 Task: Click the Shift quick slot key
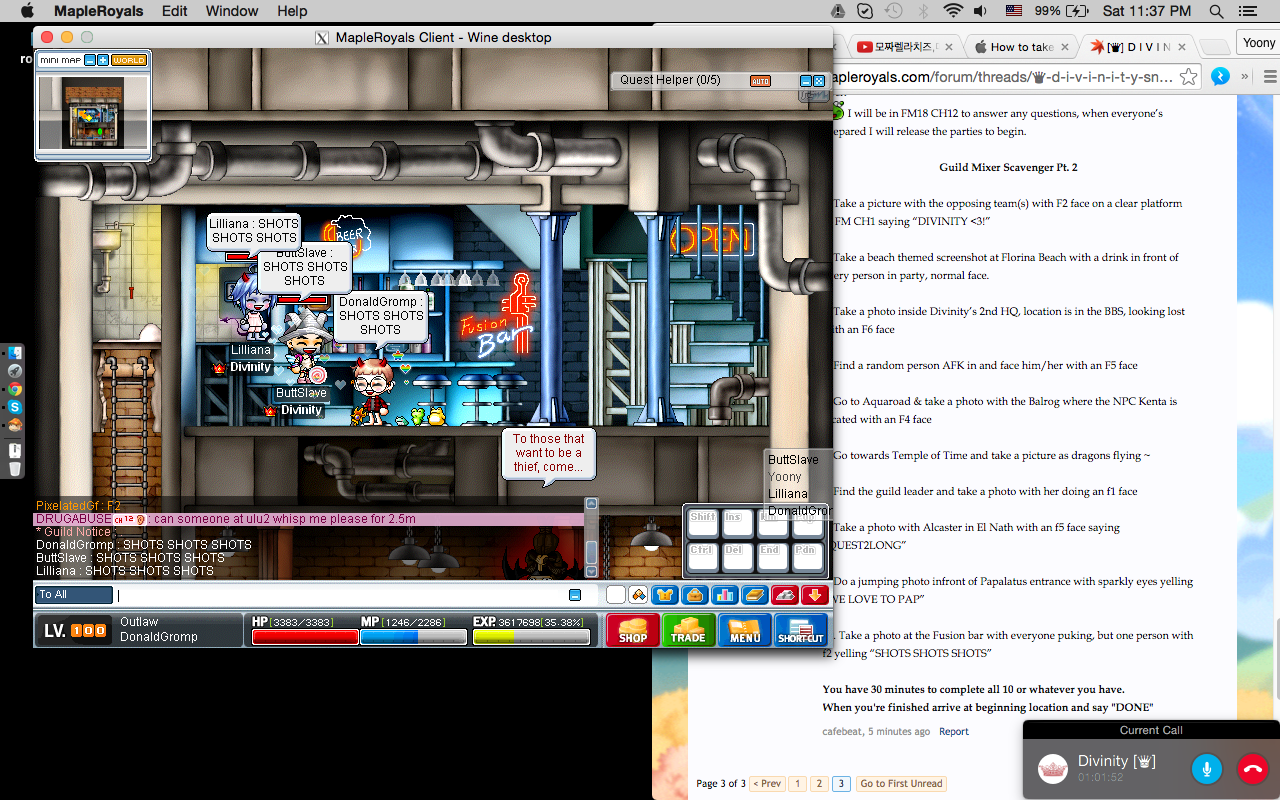pos(703,523)
